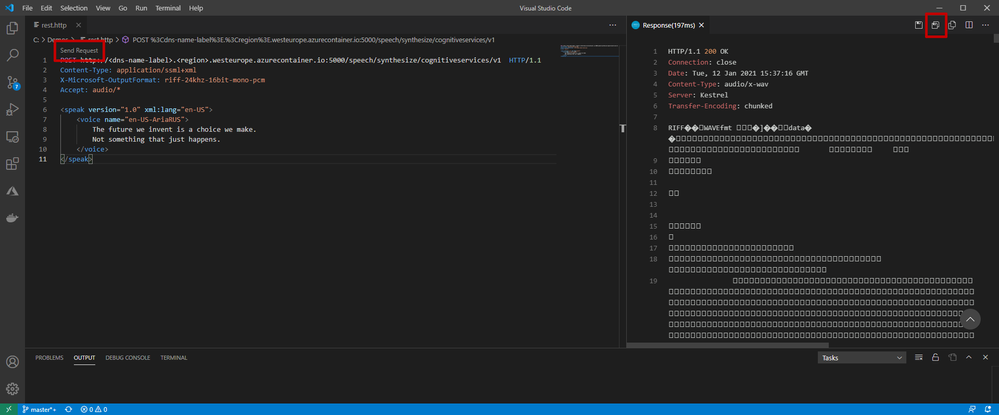This screenshot has width=999, height=415.
Task: Open the Accounts menu icon
Action: coord(12,361)
